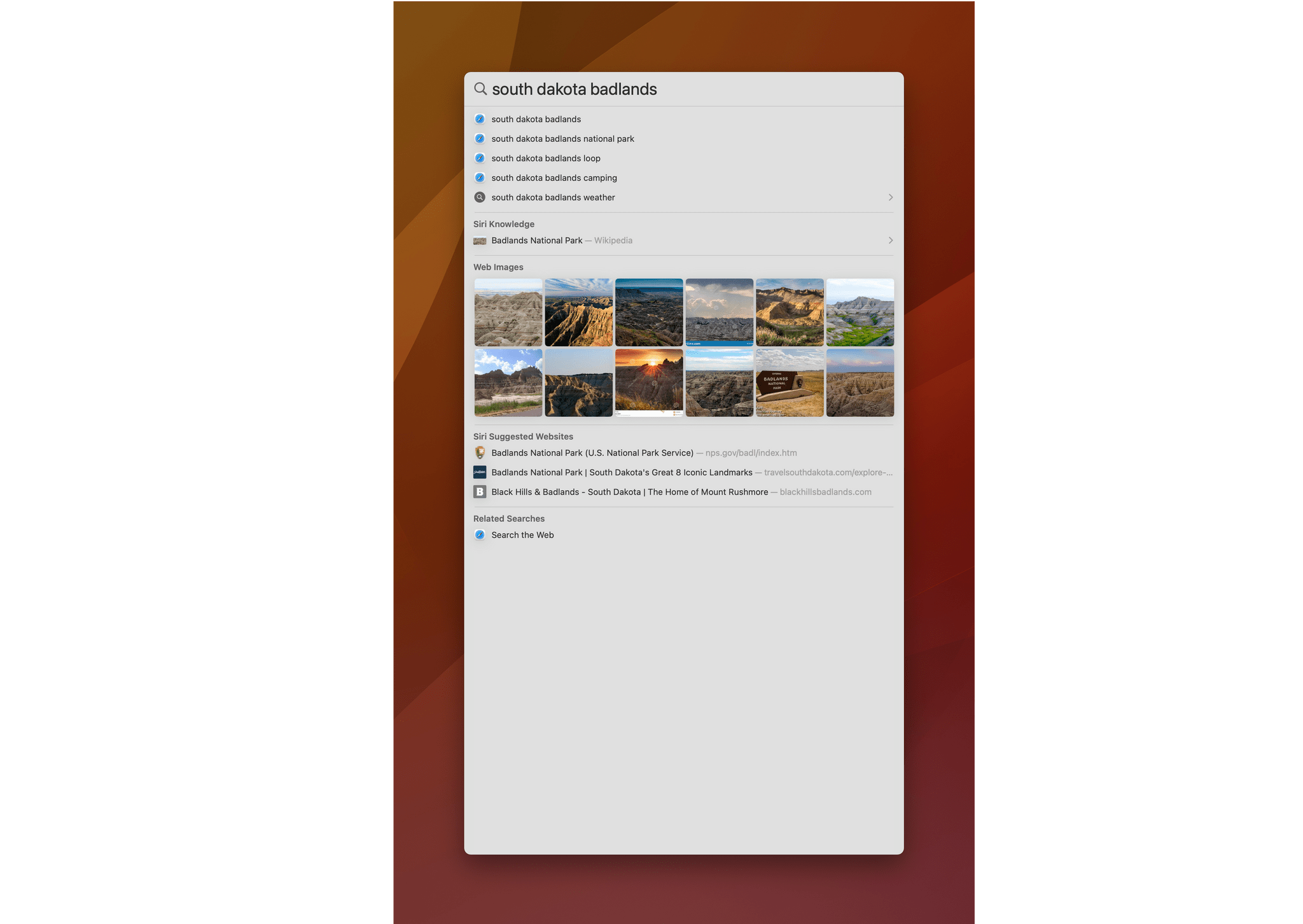Click Safari icon next to 'south dakota badlands' suggestion
This screenshot has height=924, width=1303.
point(480,119)
